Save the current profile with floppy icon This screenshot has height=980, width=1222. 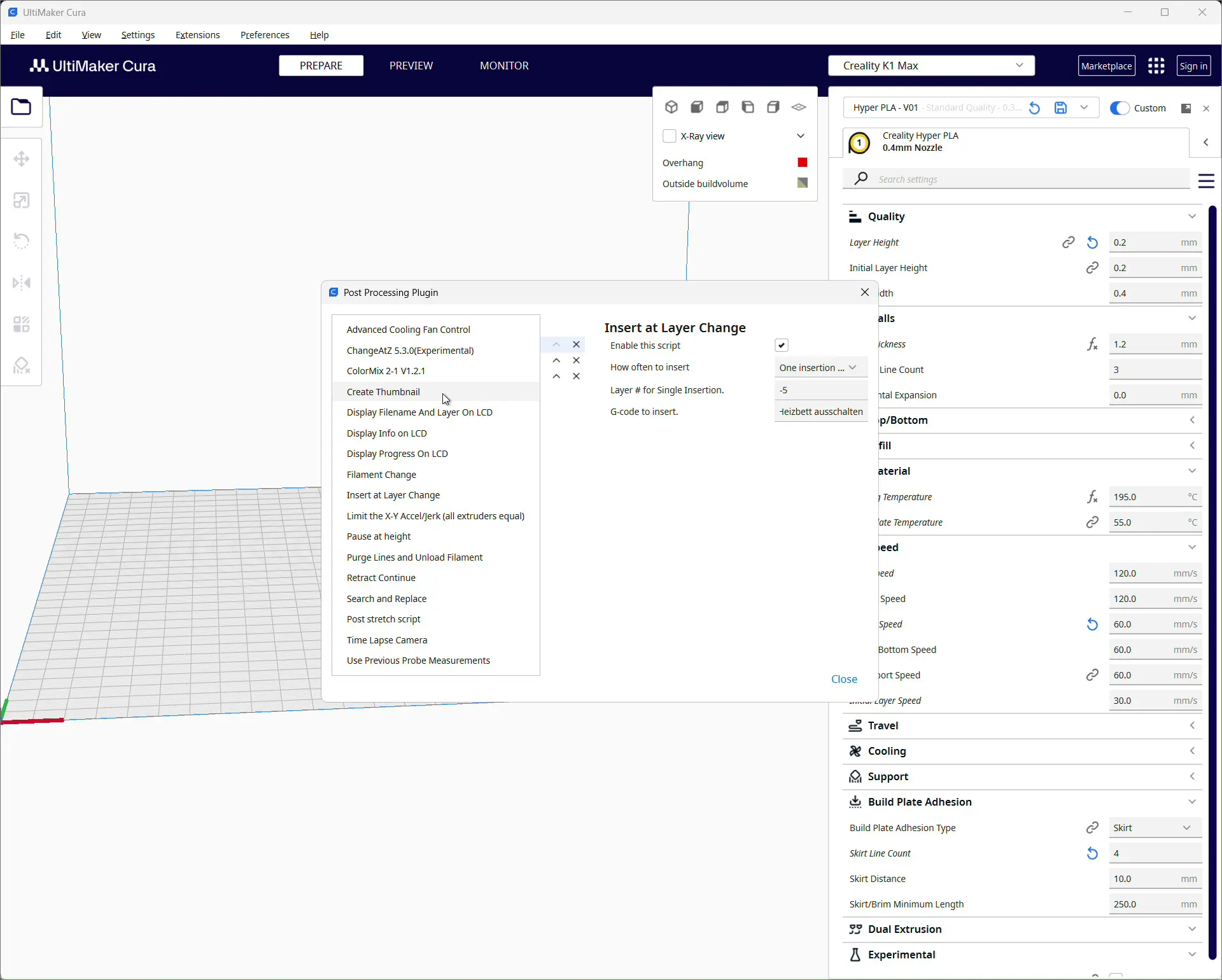tap(1060, 108)
